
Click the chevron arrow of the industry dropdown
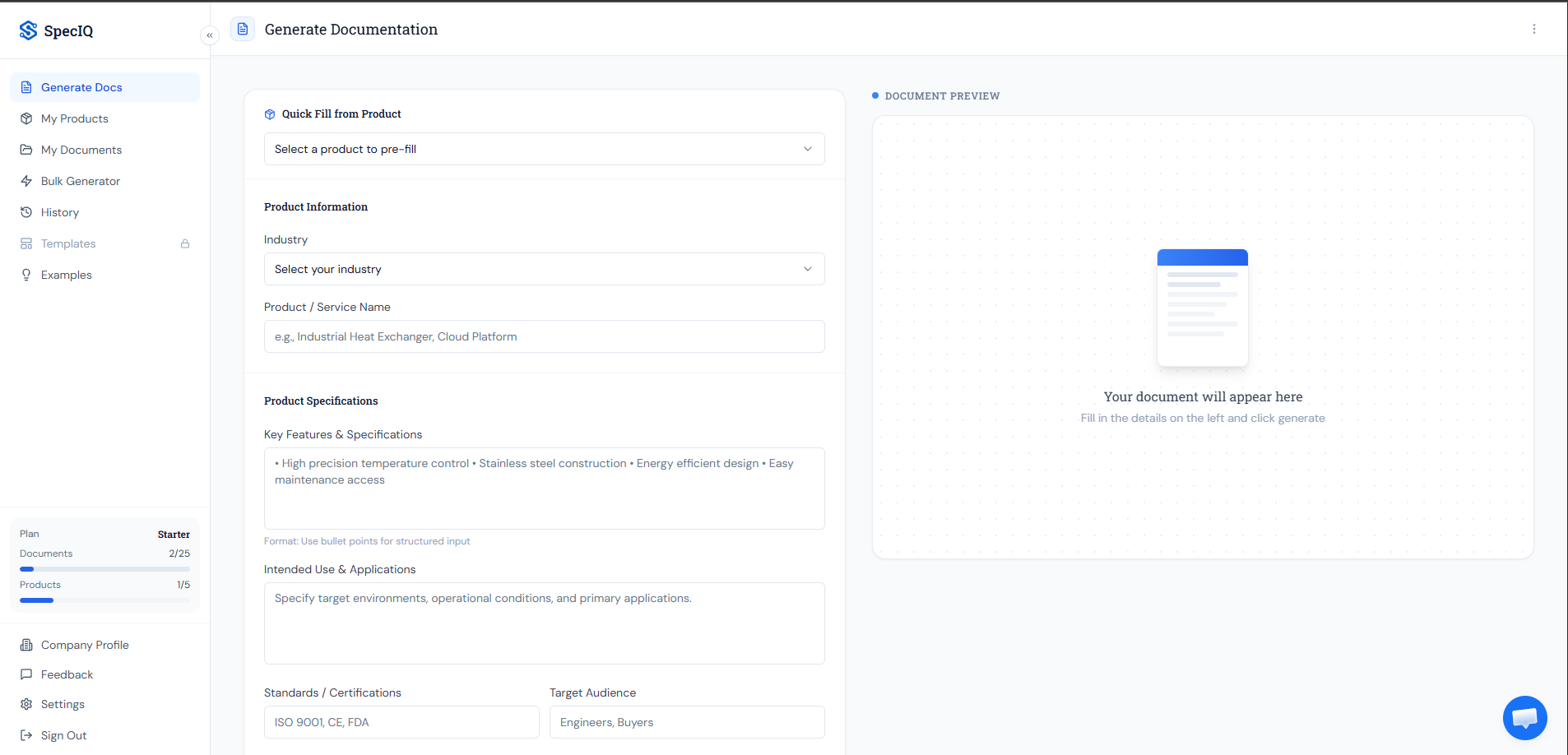tap(808, 269)
